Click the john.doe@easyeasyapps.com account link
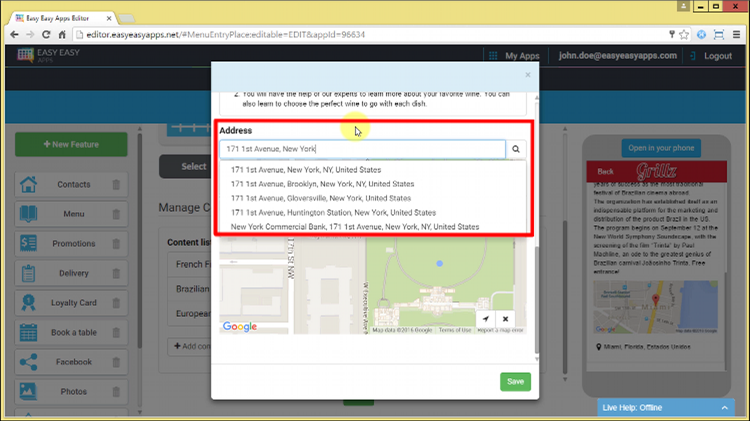The height and width of the screenshot is (421, 750). (x=618, y=55)
